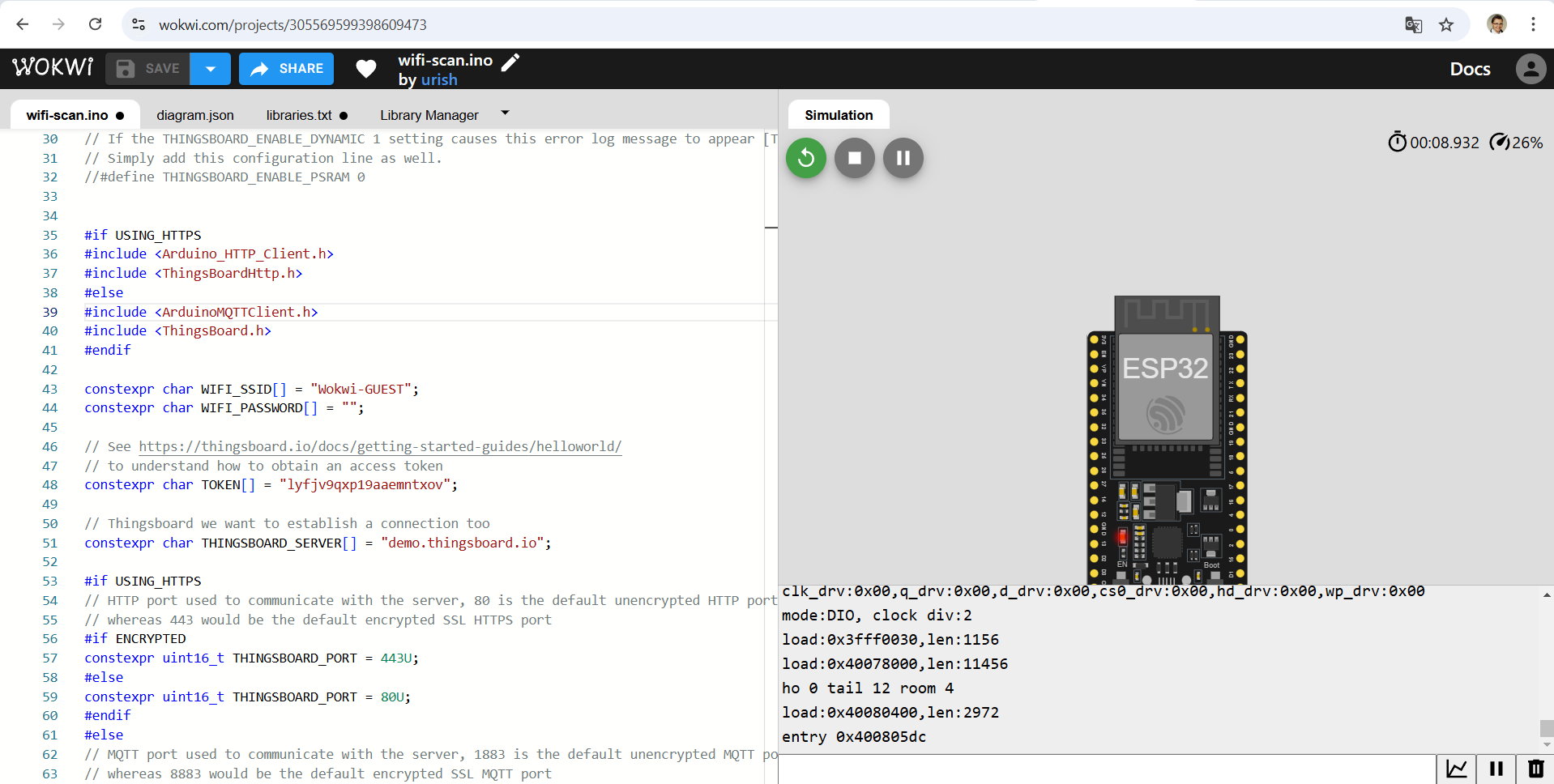Open the Docs link
The height and width of the screenshot is (784, 1554).
tap(1470, 69)
